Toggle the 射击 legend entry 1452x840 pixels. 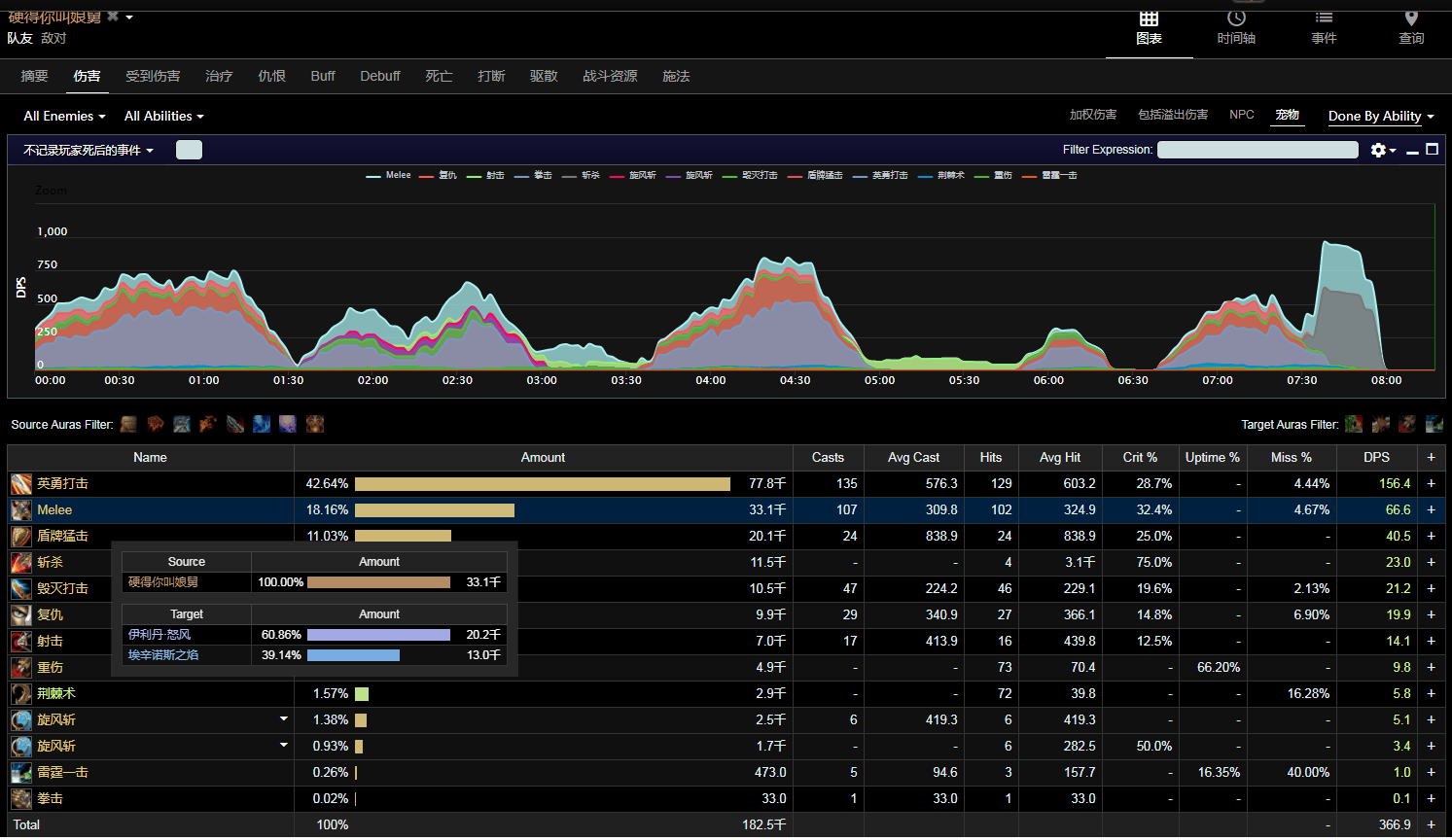(486, 175)
